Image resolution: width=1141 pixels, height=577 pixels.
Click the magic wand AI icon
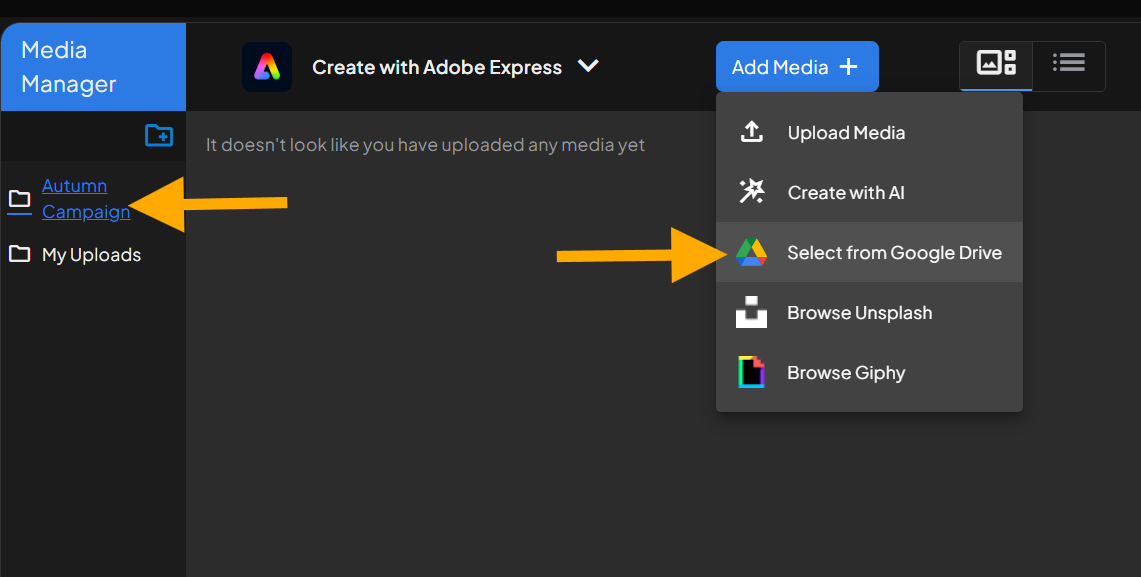pyautogui.click(x=751, y=192)
